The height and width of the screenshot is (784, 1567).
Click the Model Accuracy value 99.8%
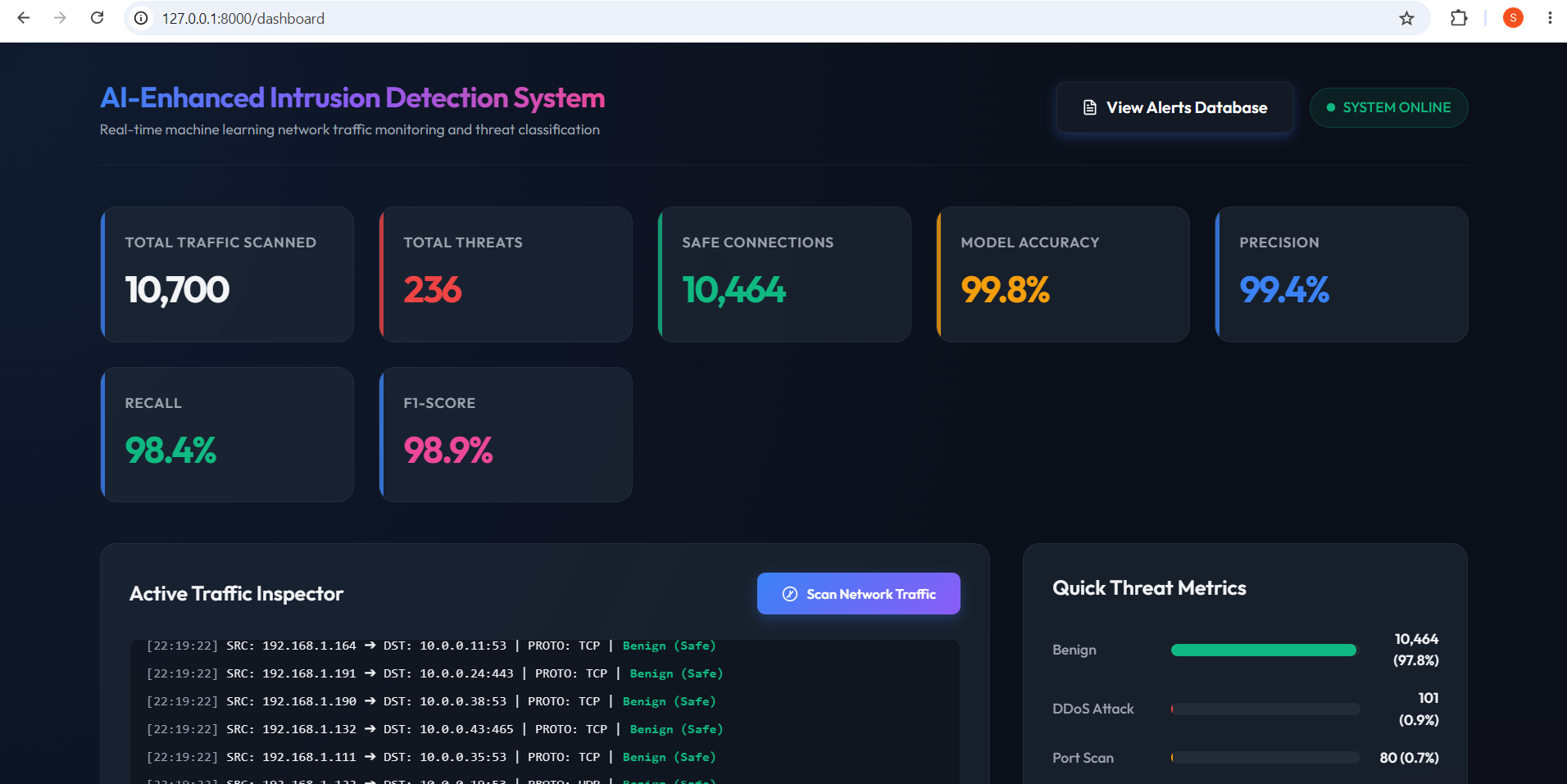click(1006, 290)
